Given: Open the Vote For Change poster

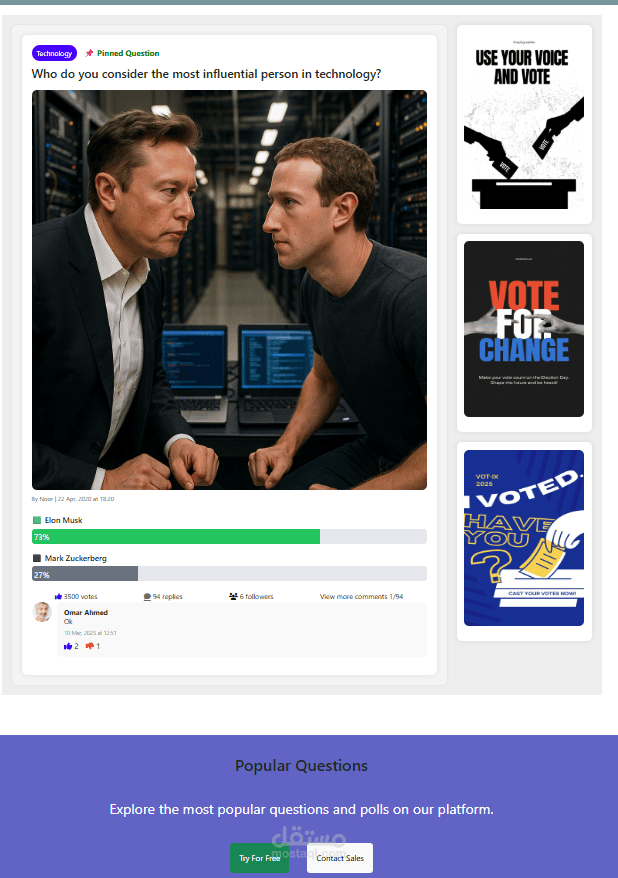Looking at the screenshot, I should 524,329.
